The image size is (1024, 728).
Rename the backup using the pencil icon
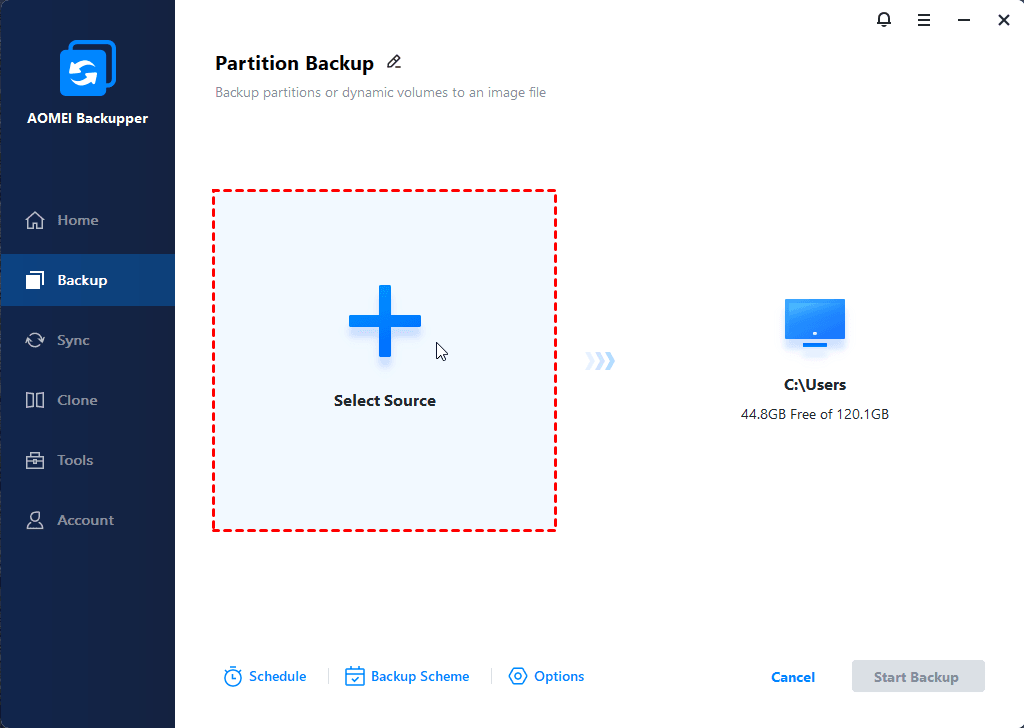point(394,62)
